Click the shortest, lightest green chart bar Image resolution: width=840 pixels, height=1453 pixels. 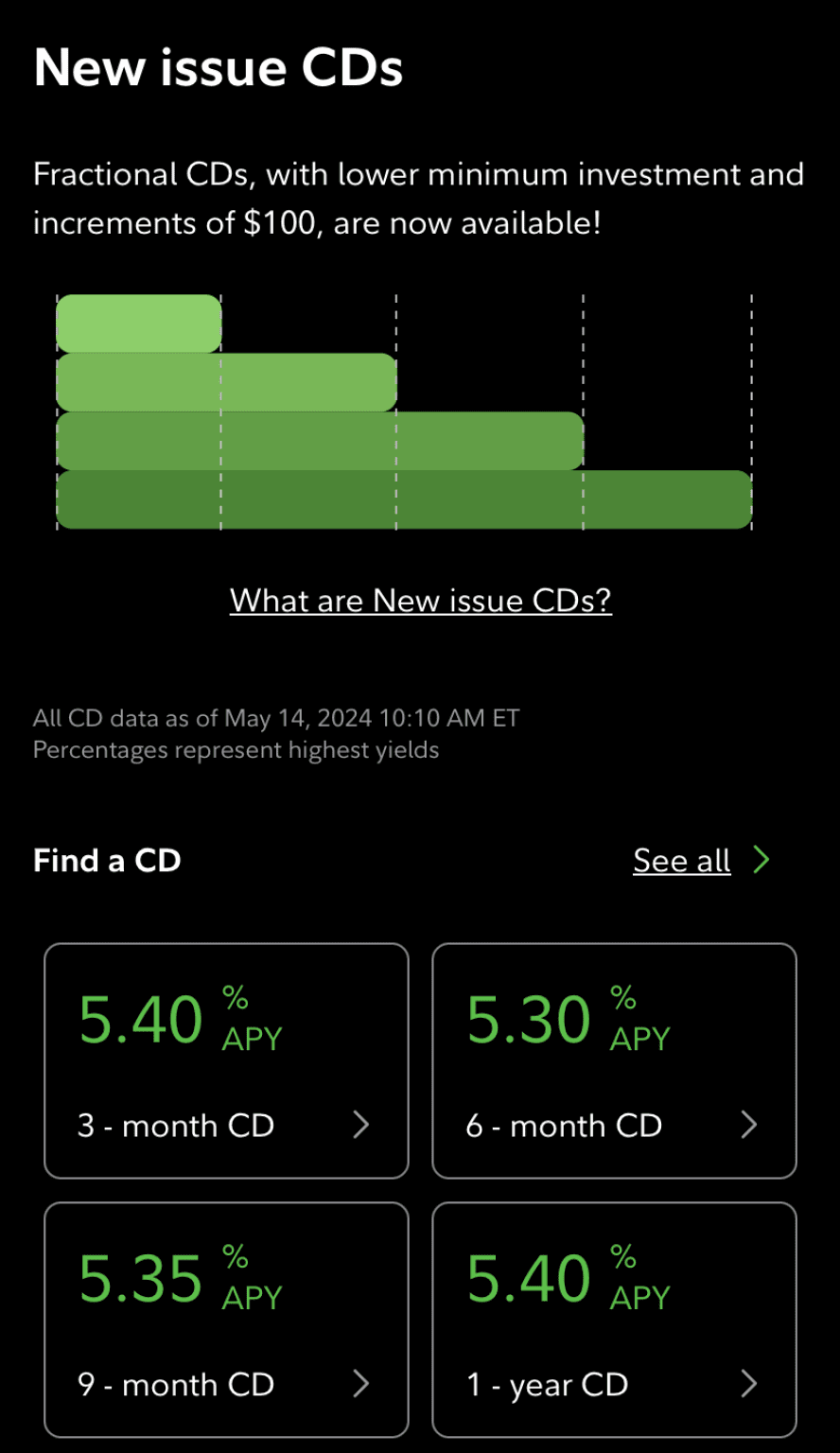(x=138, y=324)
